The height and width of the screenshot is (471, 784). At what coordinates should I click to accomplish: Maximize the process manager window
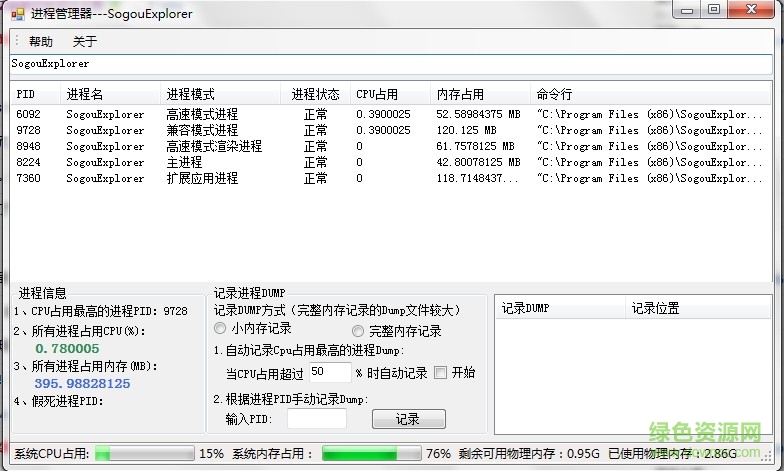pos(714,10)
